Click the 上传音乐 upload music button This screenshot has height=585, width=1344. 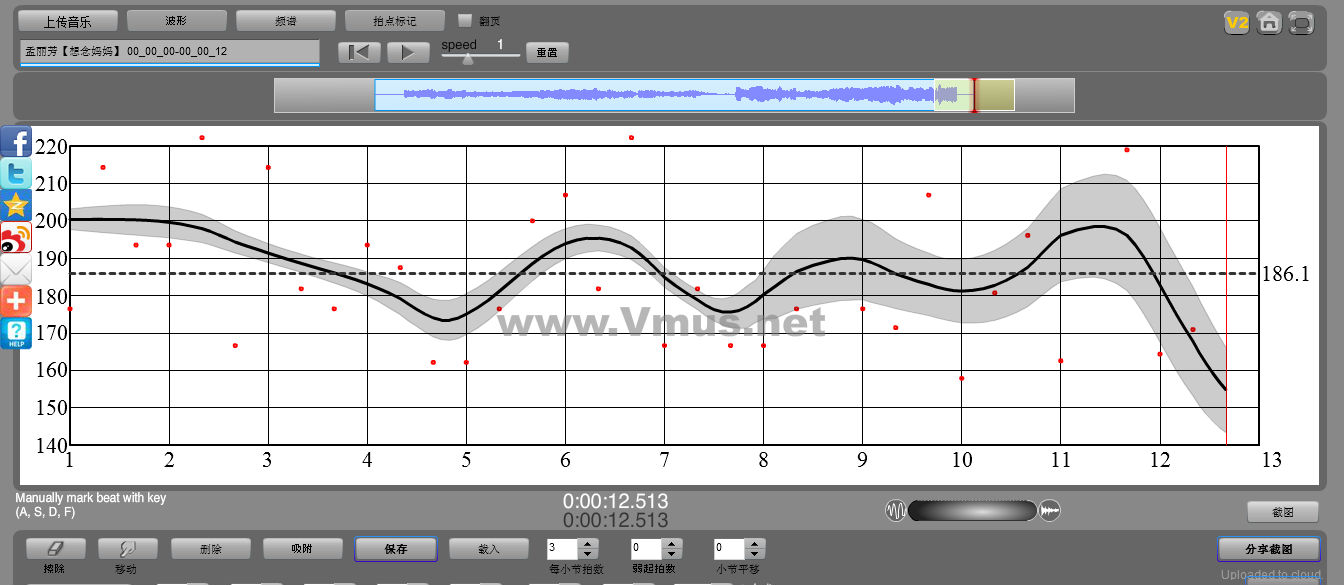coord(68,20)
